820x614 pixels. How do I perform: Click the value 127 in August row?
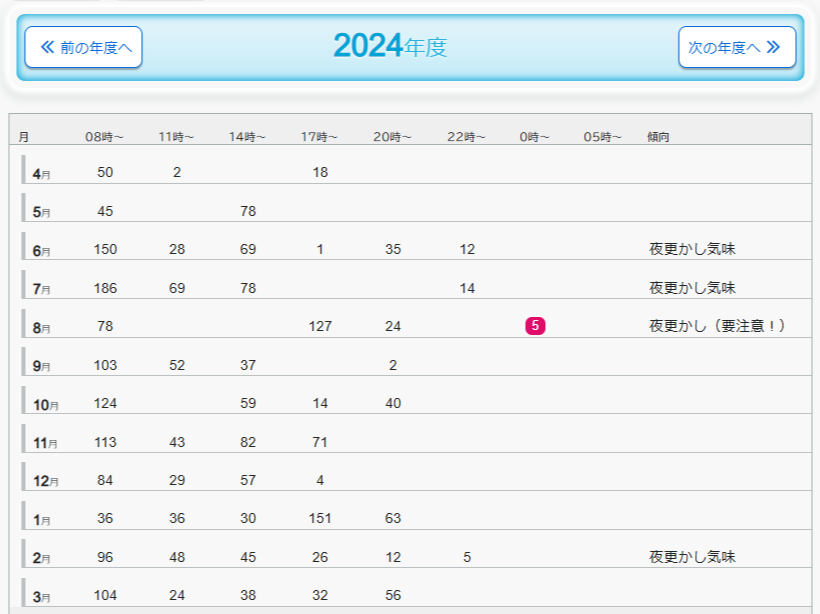point(320,326)
